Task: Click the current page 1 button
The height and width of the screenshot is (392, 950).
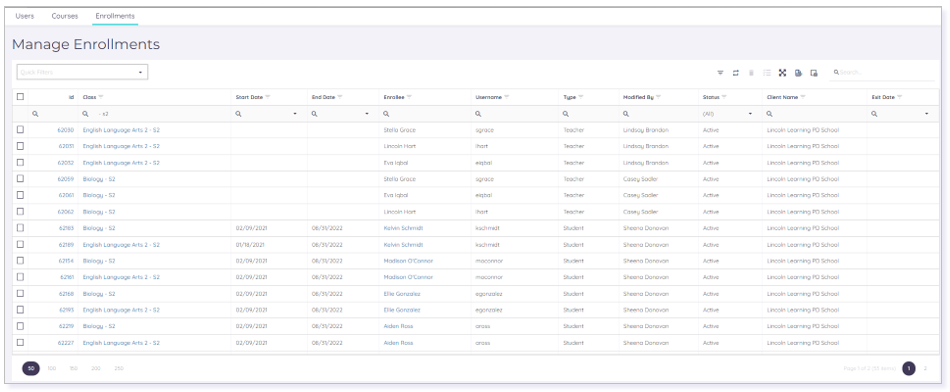Action: (x=909, y=368)
